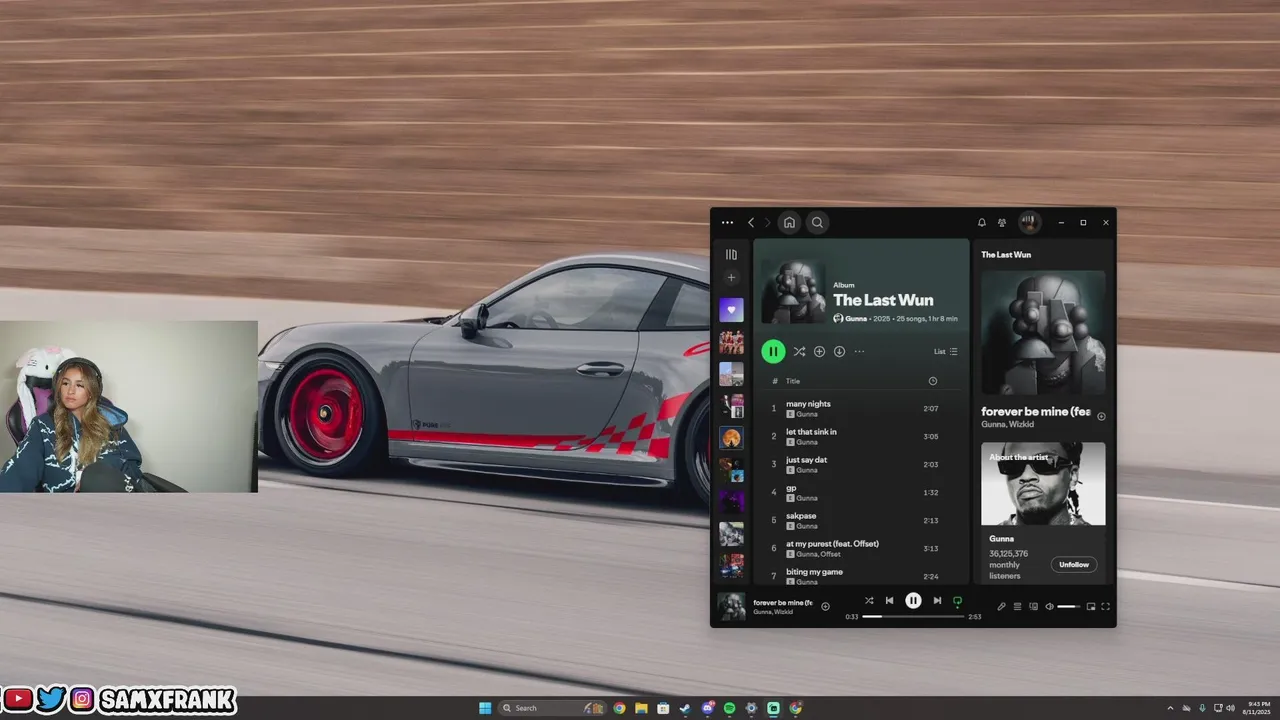Click "forever be mine" title in bottom bar
Screen dimensions: 1280x720
click(783, 603)
